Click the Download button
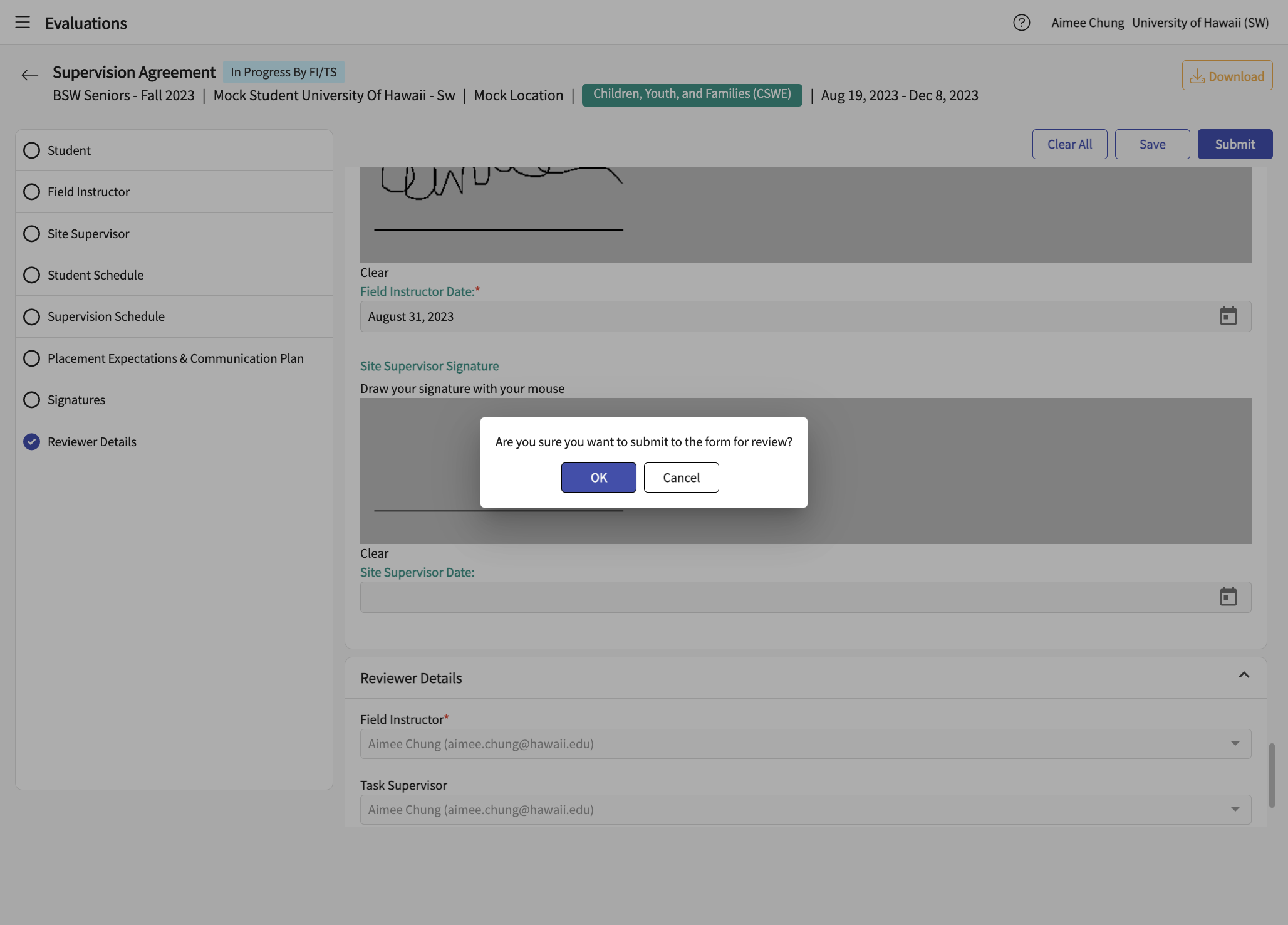The image size is (1288, 925). (1227, 75)
